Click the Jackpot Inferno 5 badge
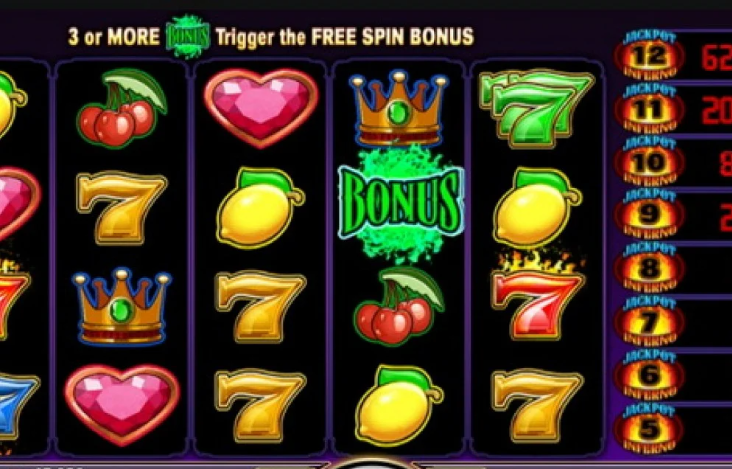 (x=649, y=428)
